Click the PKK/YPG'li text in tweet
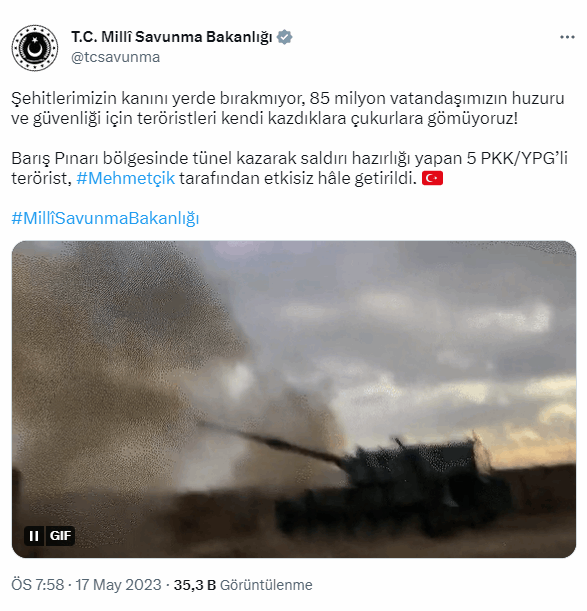This screenshot has width=587, height=611. [524, 159]
